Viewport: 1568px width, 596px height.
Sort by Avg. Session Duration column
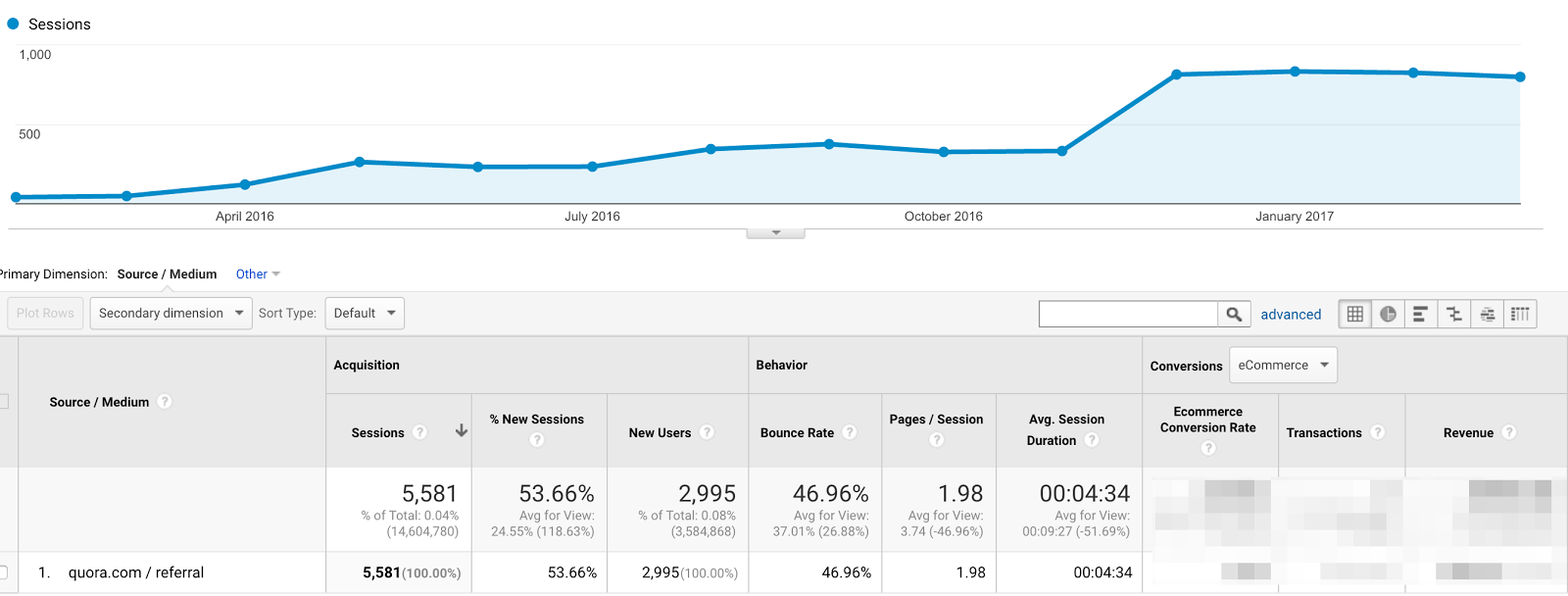pyautogui.click(x=1066, y=429)
